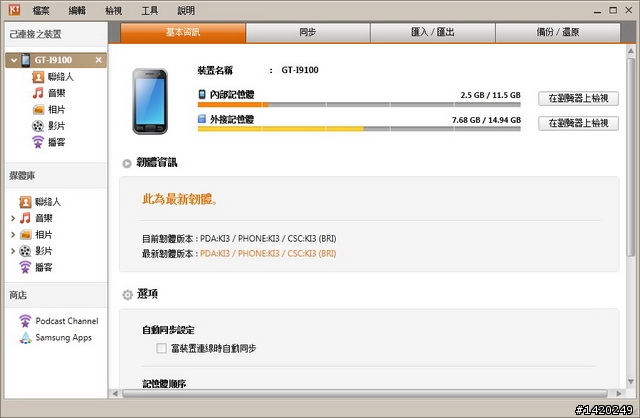
Task: Select GT-I9100 device label in sidebar
Action: pyautogui.click(x=53, y=60)
